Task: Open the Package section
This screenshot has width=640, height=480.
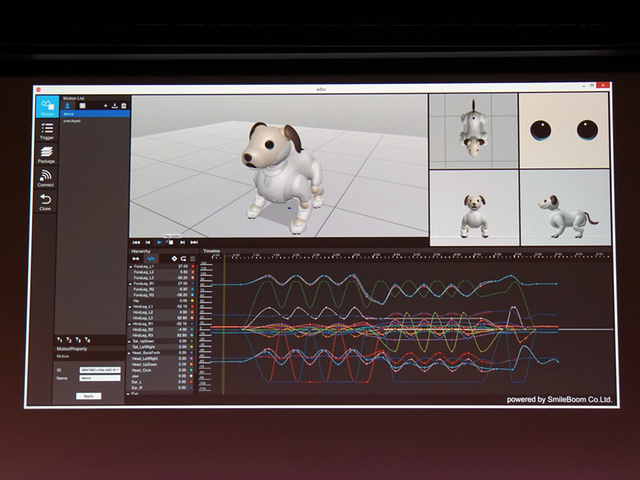Action: pyautogui.click(x=46, y=154)
